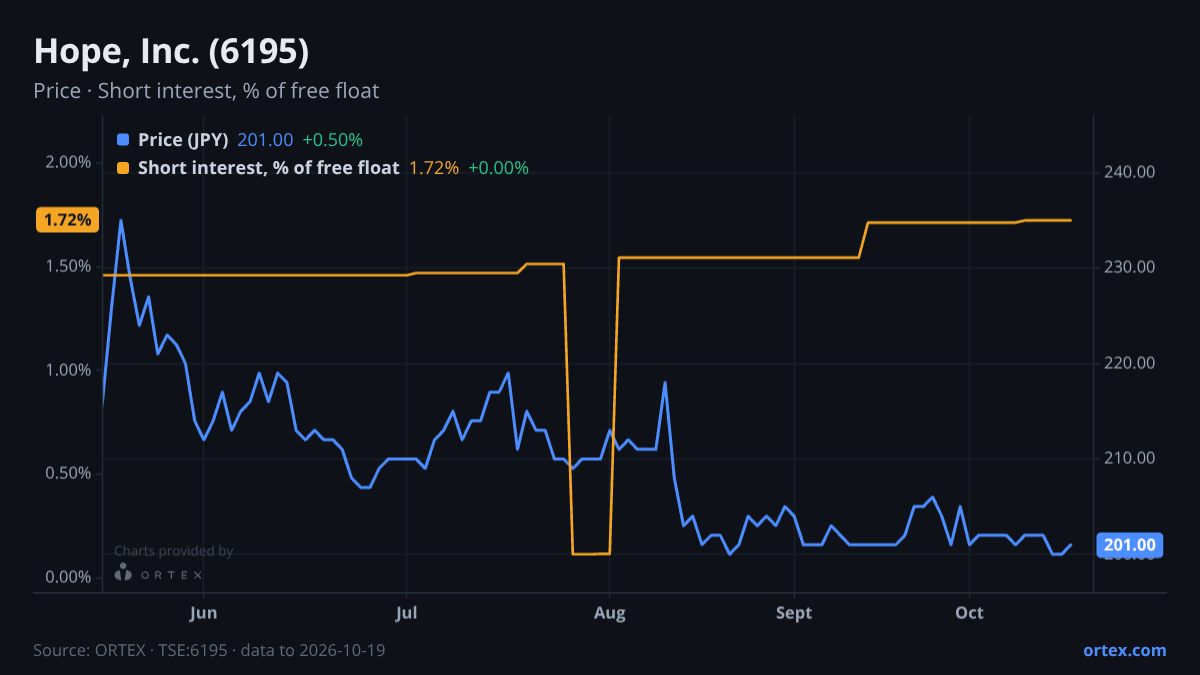Click the 240.00 right axis label
Image resolution: width=1200 pixels, height=675 pixels.
[1130, 172]
